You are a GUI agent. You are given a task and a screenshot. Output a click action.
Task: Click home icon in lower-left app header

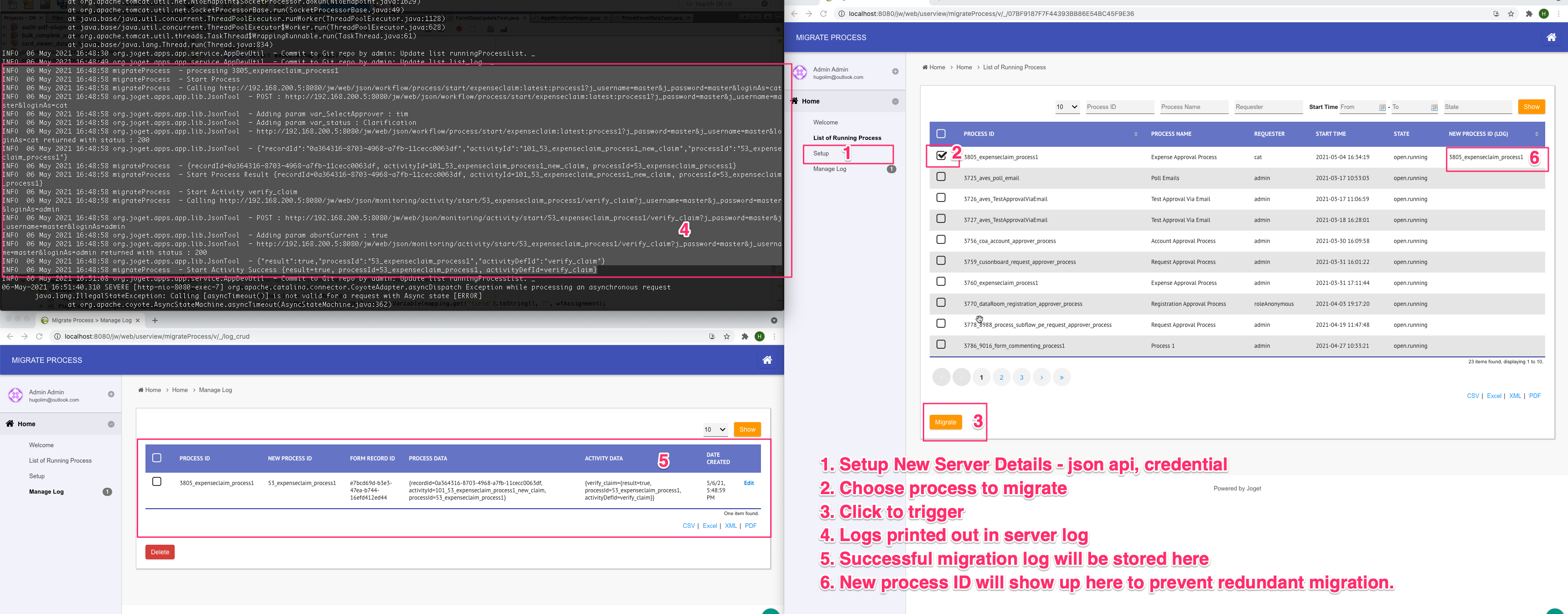coord(767,360)
